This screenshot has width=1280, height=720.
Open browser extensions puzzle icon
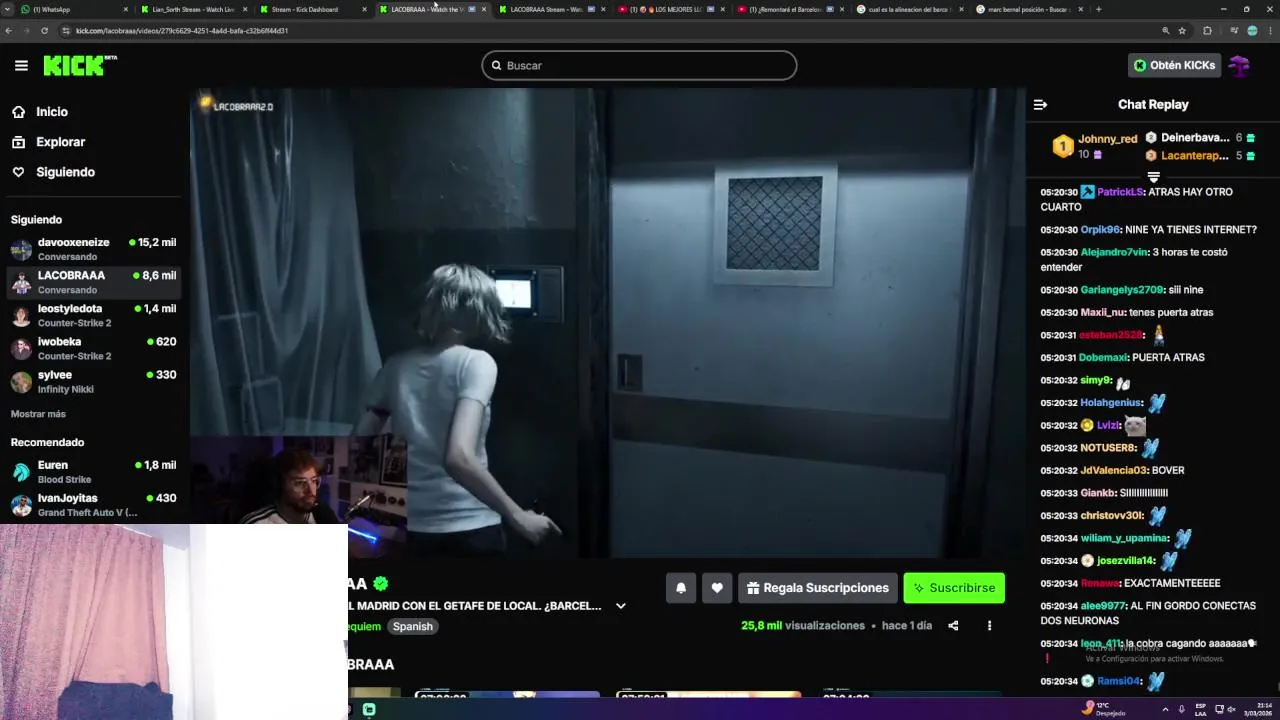(x=1207, y=31)
